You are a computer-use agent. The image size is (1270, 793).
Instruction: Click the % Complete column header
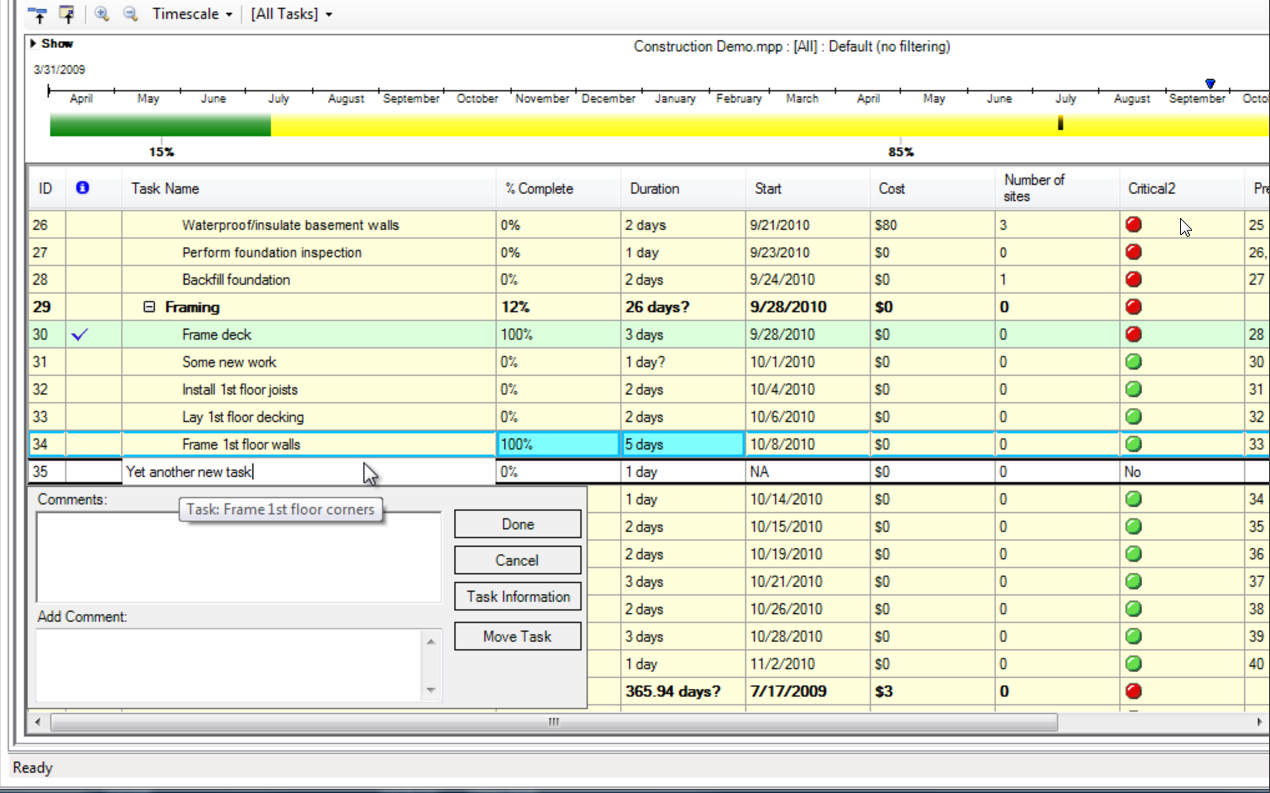pos(539,188)
